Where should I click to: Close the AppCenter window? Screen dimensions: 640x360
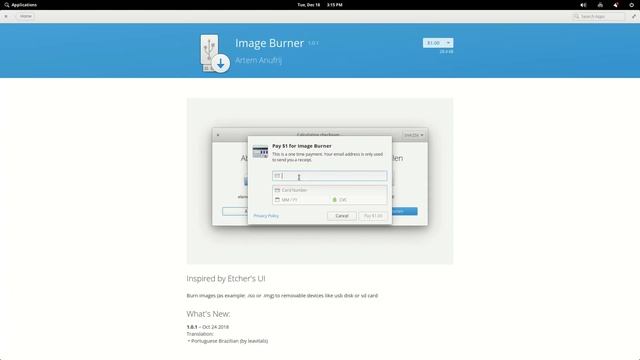tap(6, 16)
